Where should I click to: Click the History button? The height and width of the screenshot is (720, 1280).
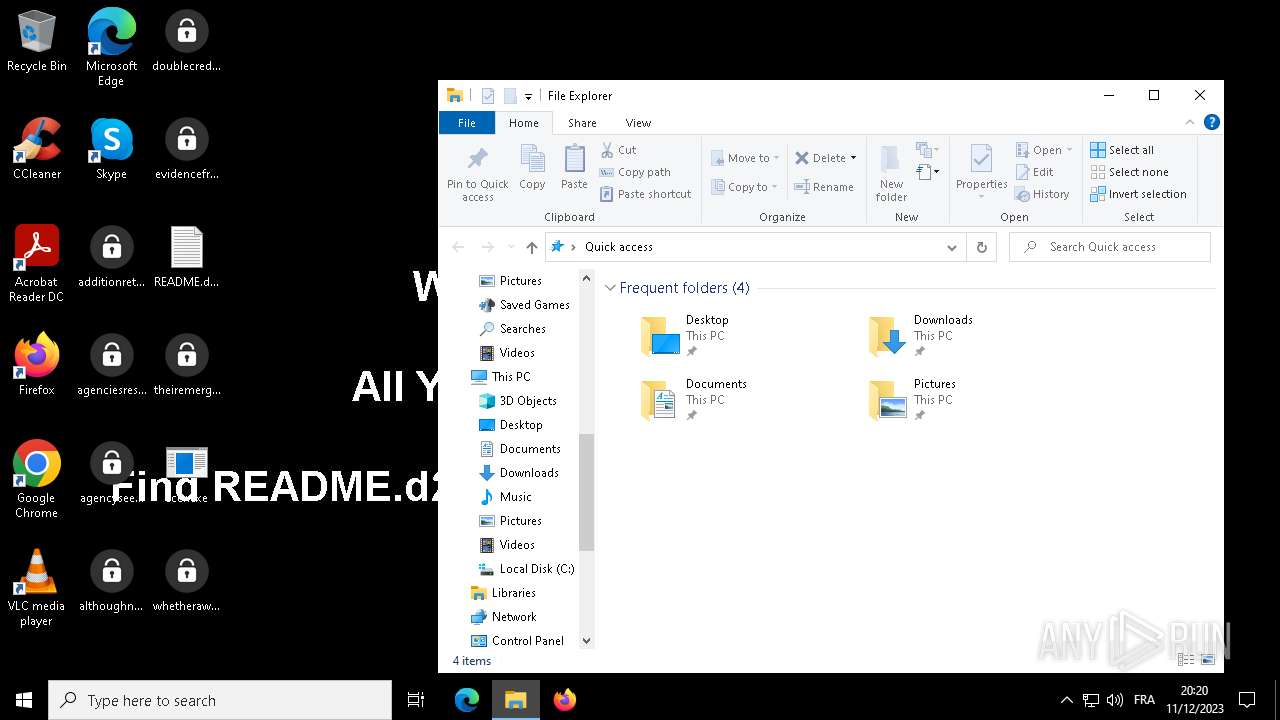point(1042,194)
